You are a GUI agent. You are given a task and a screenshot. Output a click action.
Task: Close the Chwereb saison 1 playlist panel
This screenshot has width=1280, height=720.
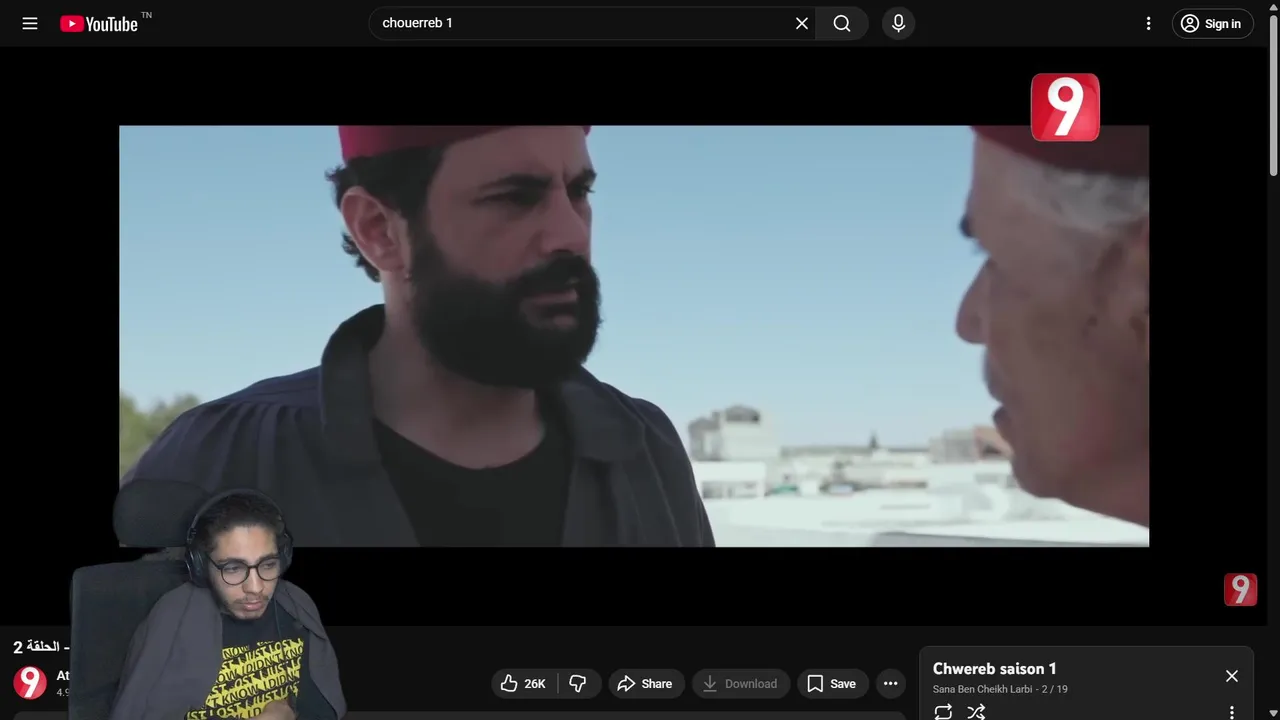1232,676
